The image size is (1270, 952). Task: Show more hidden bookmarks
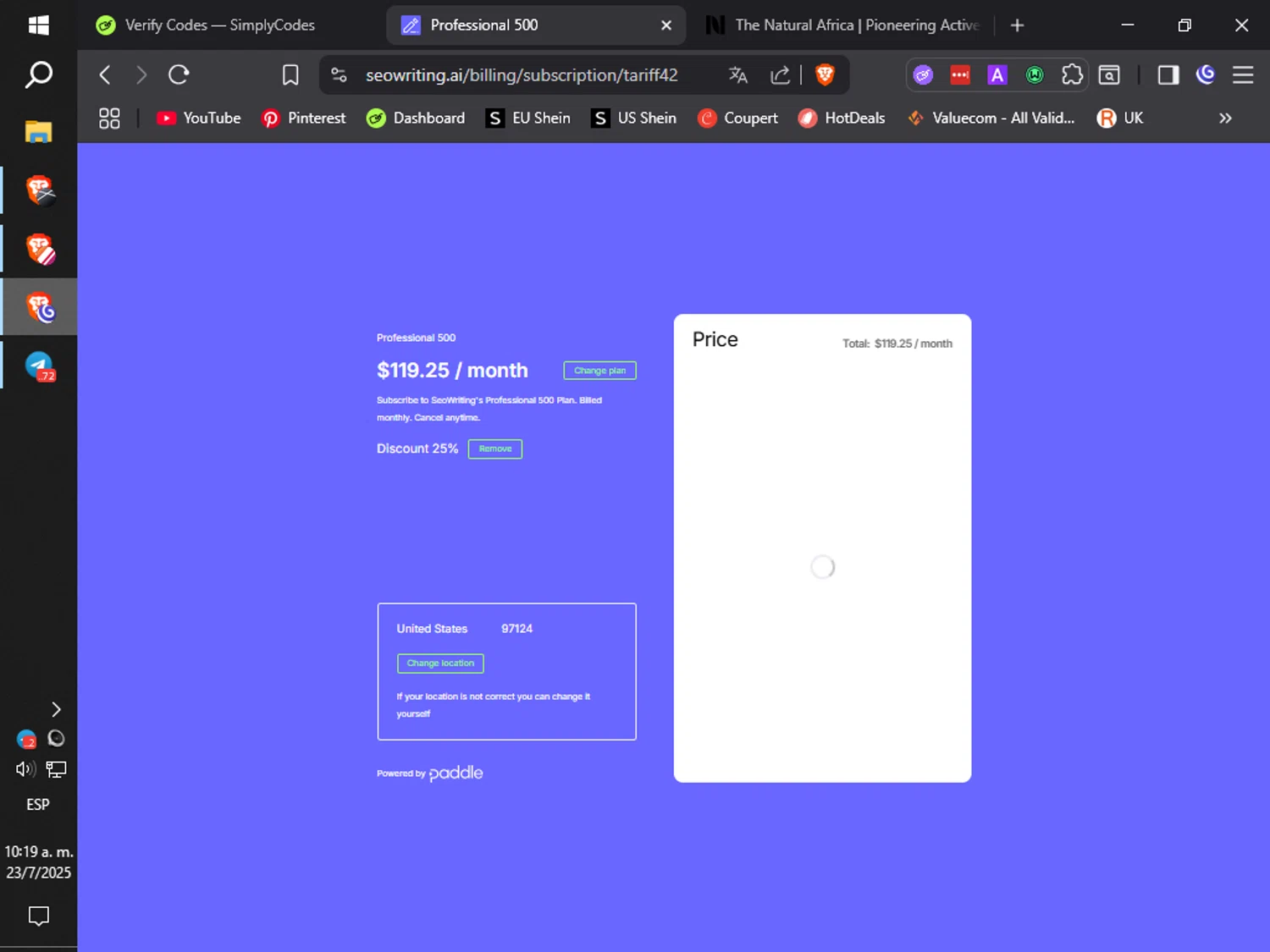coord(1225,118)
